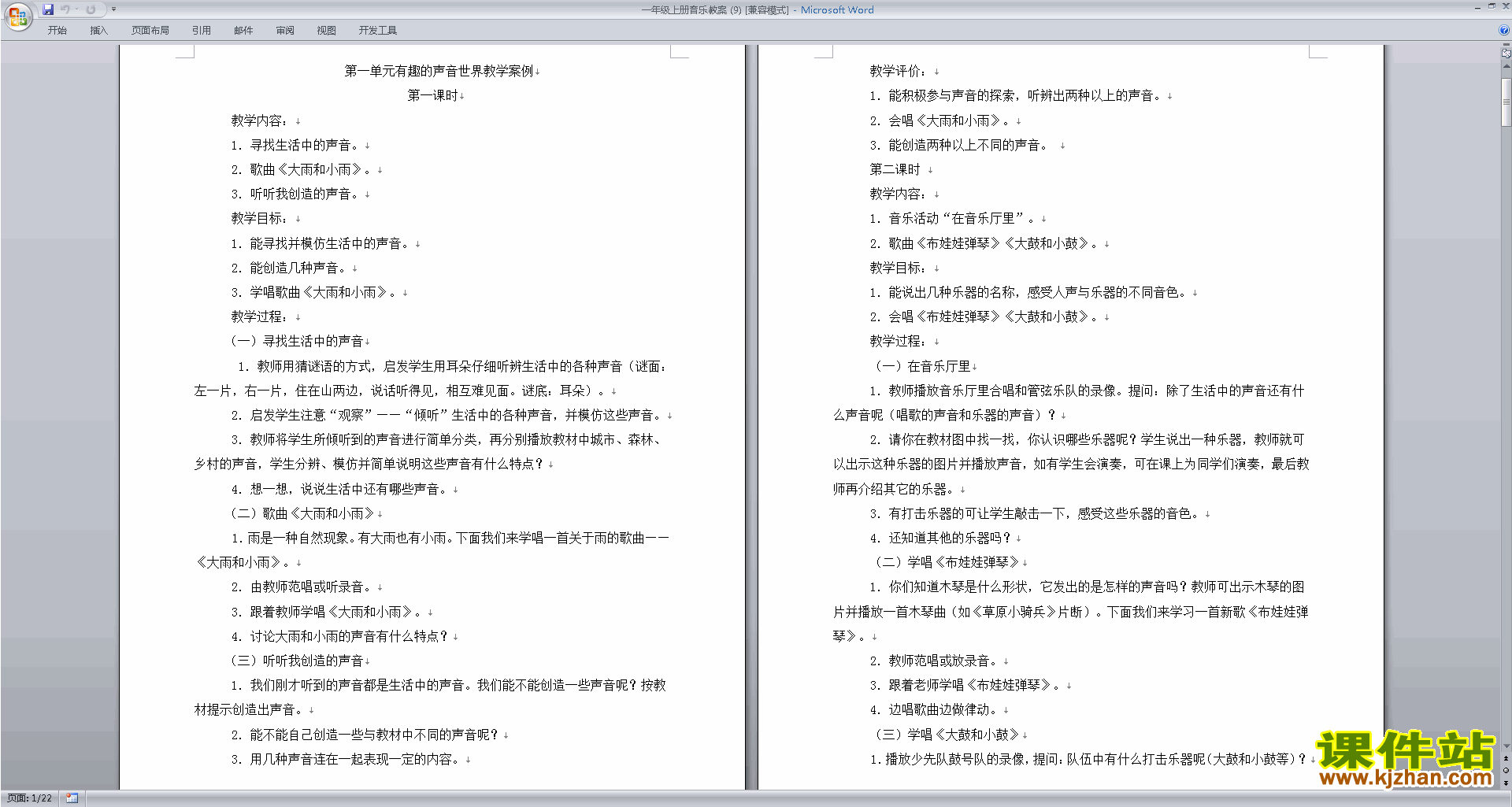Click the heading 第二课时
The width and height of the screenshot is (1512, 807).
[895, 169]
